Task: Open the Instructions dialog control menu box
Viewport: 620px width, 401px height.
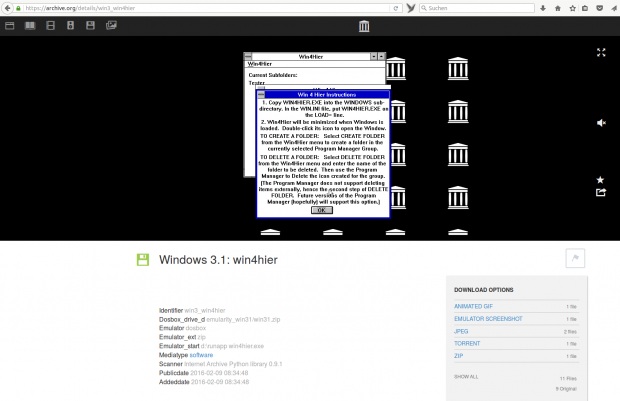Action: [261, 95]
